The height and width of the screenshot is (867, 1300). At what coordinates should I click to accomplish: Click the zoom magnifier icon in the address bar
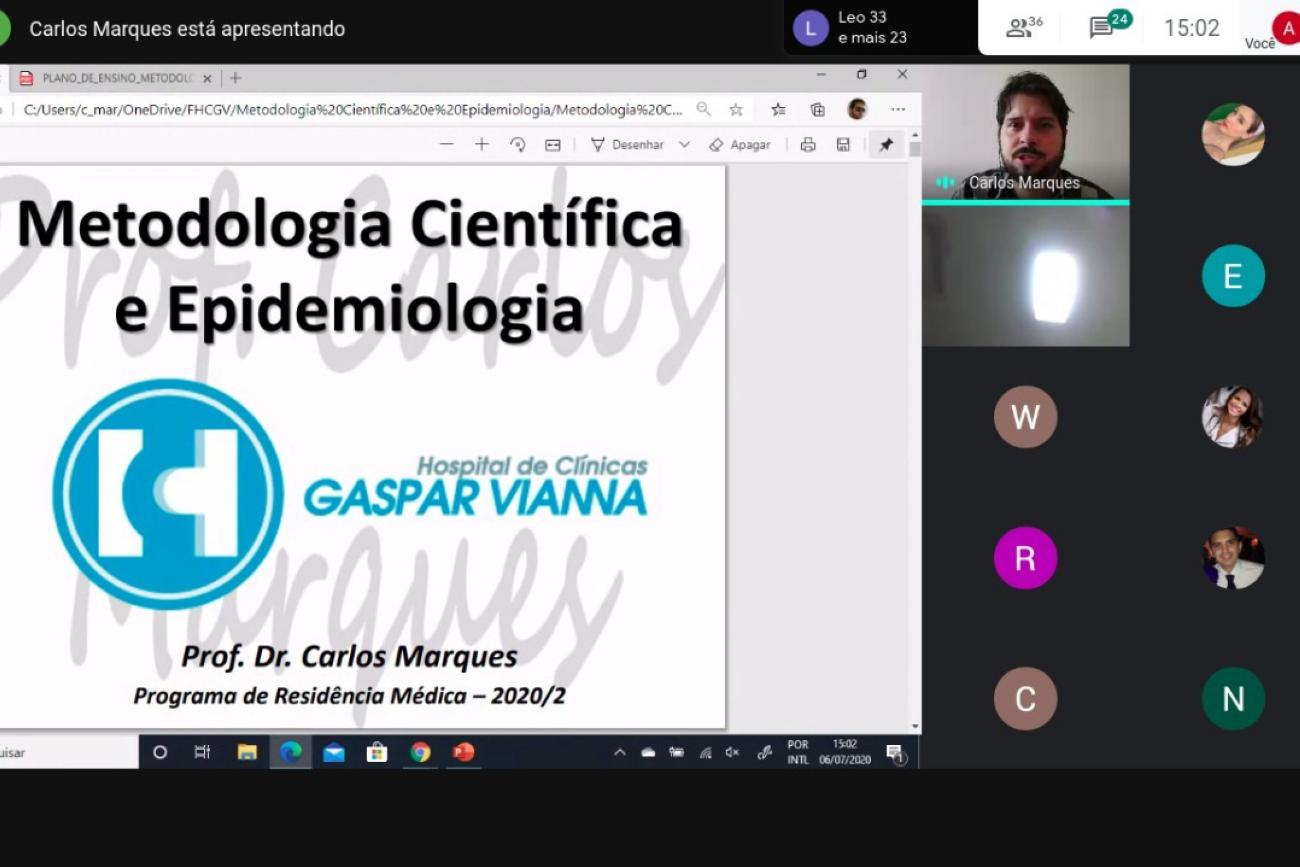[x=704, y=109]
